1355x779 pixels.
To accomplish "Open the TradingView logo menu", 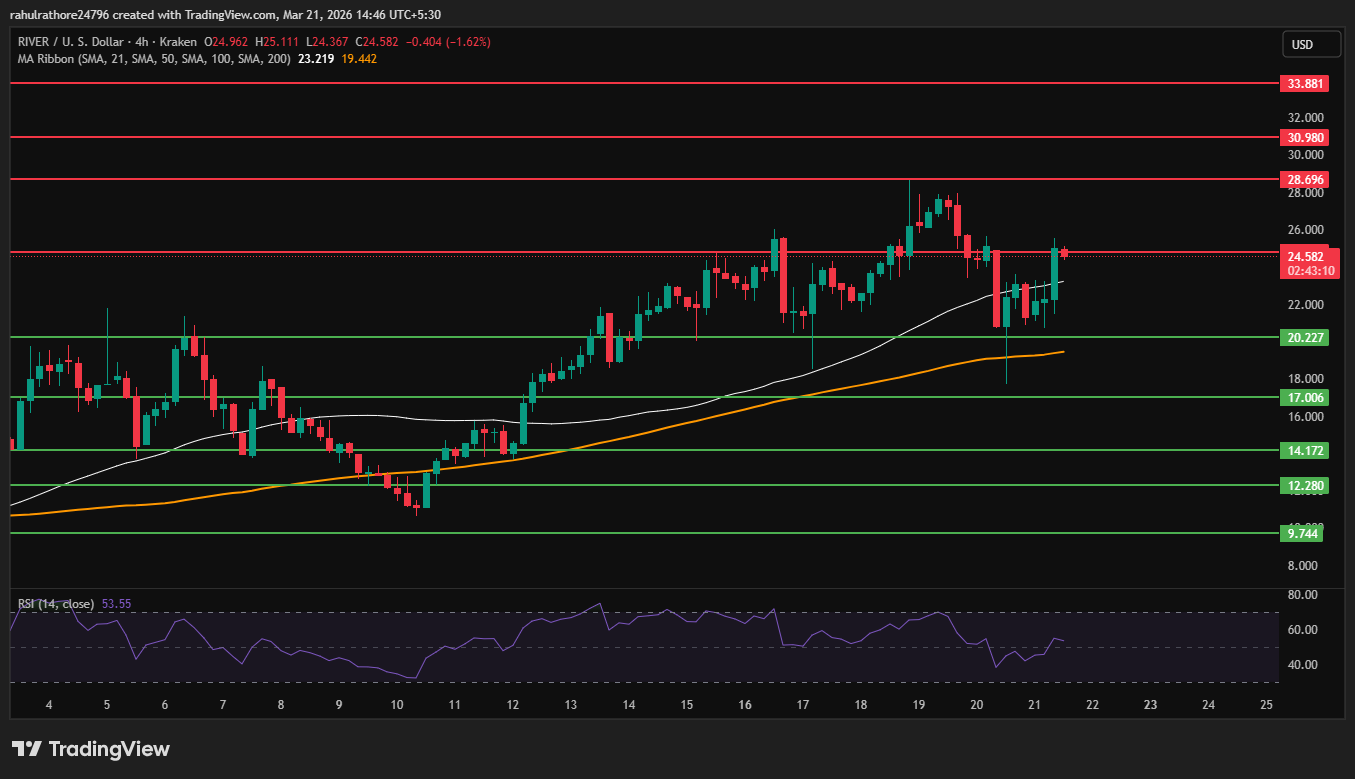I will coord(85,748).
